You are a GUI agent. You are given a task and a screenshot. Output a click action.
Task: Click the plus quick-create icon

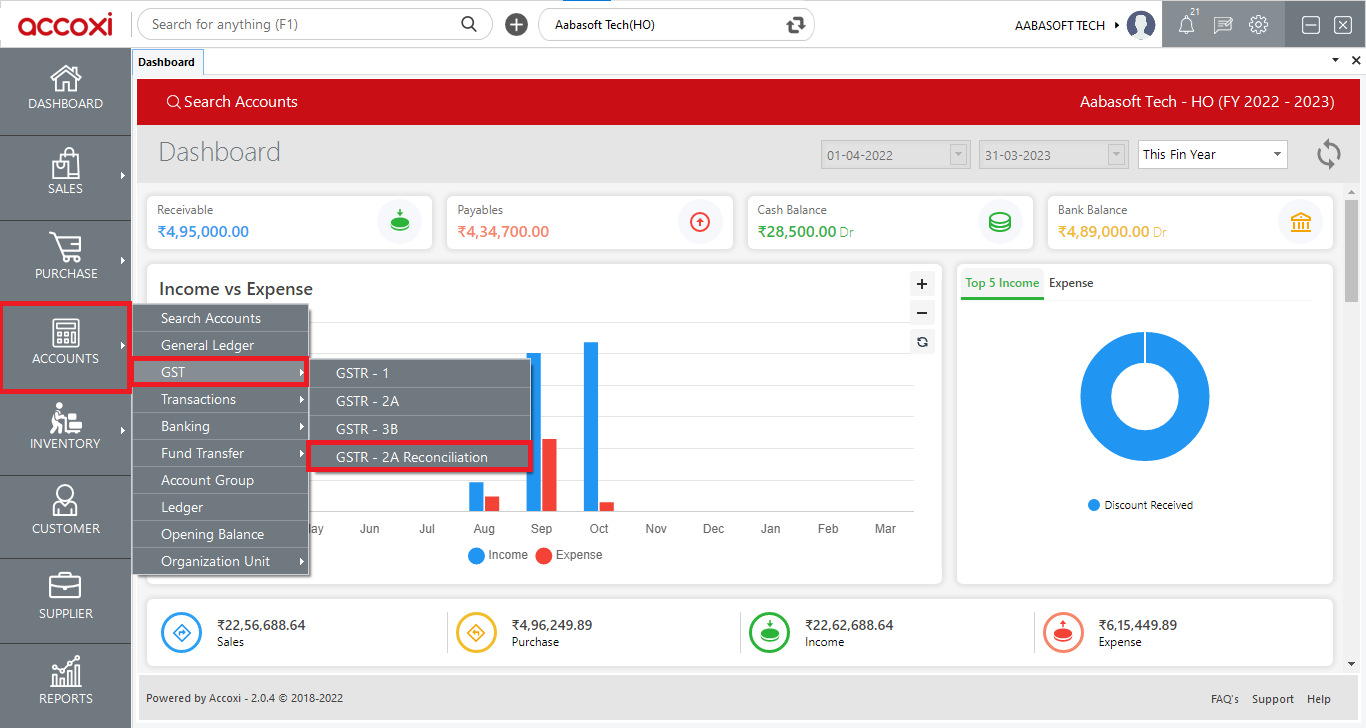[x=516, y=25]
